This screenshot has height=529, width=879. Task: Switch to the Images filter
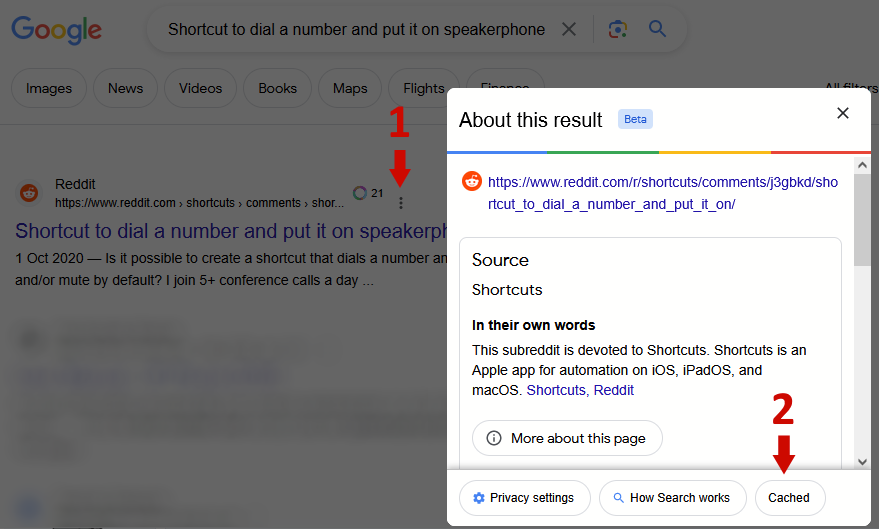[49, 88]
